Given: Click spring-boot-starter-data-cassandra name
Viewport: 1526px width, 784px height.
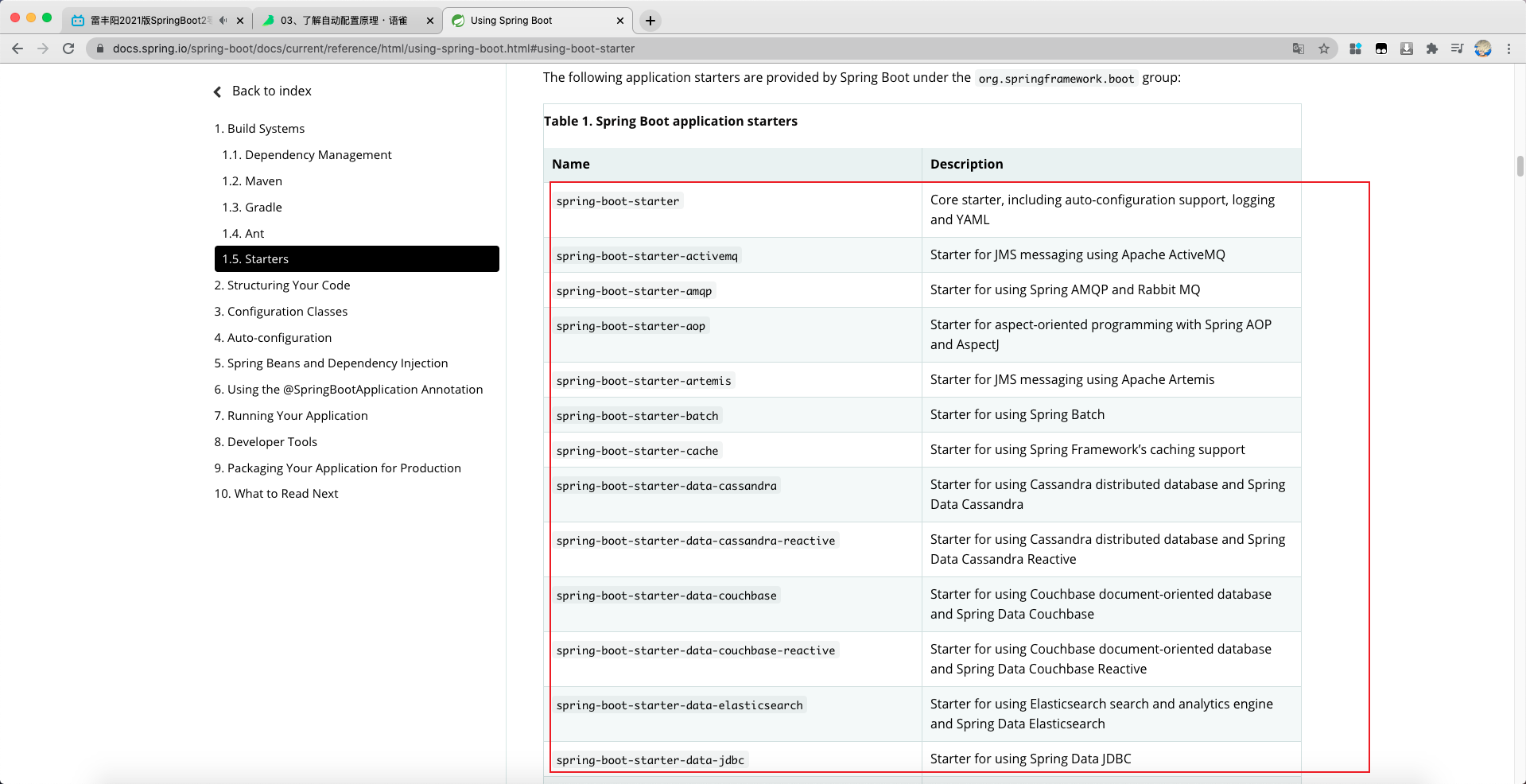Looking at the screenshot, I should click(x=666, y=486).
